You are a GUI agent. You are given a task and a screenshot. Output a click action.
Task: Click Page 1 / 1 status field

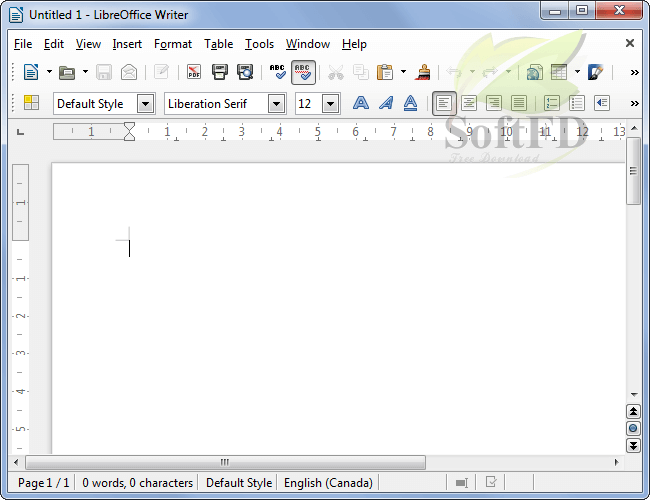tap(44, 483)
